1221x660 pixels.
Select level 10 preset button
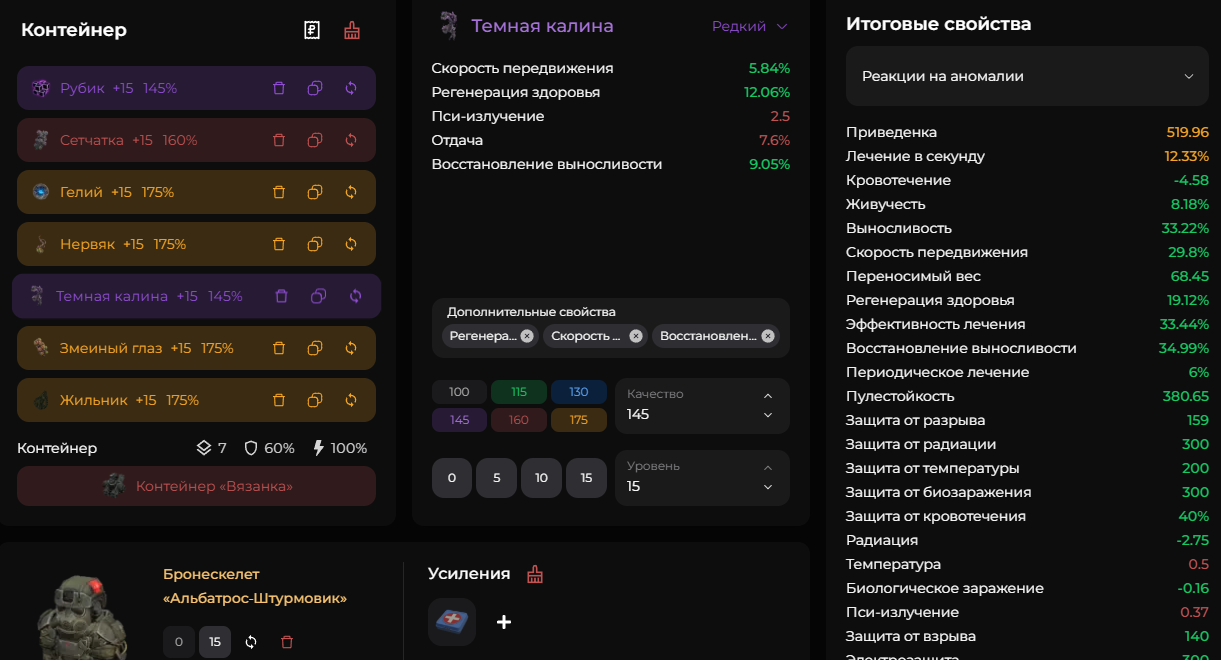click(541, 478)
